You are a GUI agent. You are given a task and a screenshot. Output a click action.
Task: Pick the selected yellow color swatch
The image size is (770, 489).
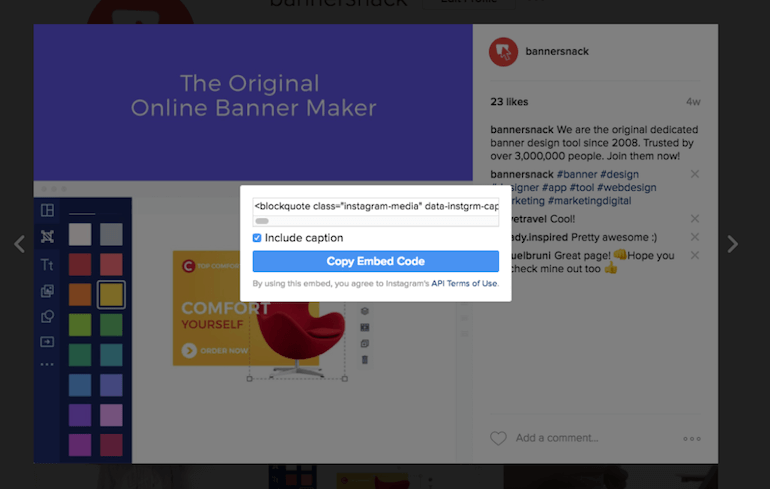[111, 295]
